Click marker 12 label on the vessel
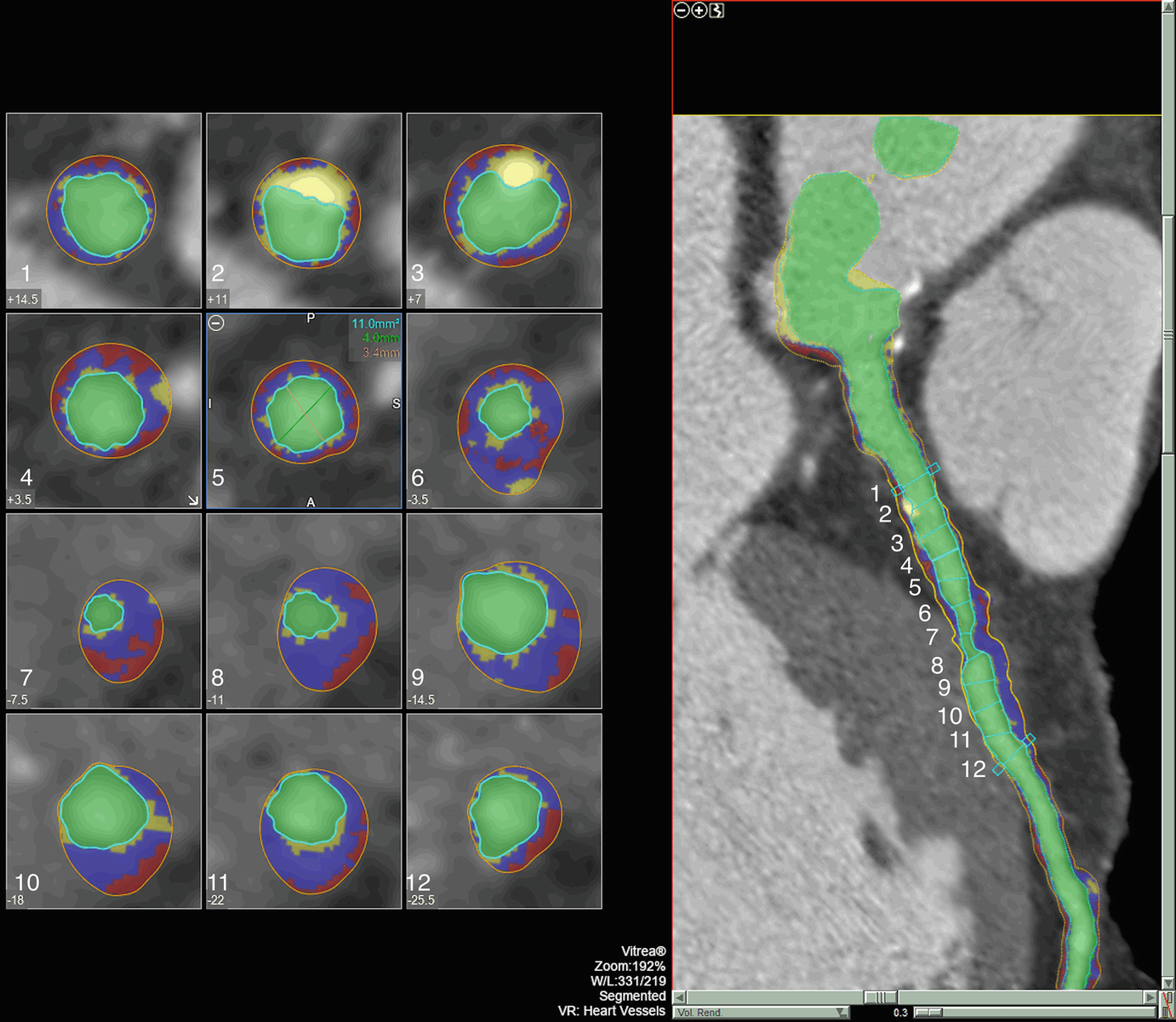The height and width of the screenshot is (1022, 1176). pos(973,769)
